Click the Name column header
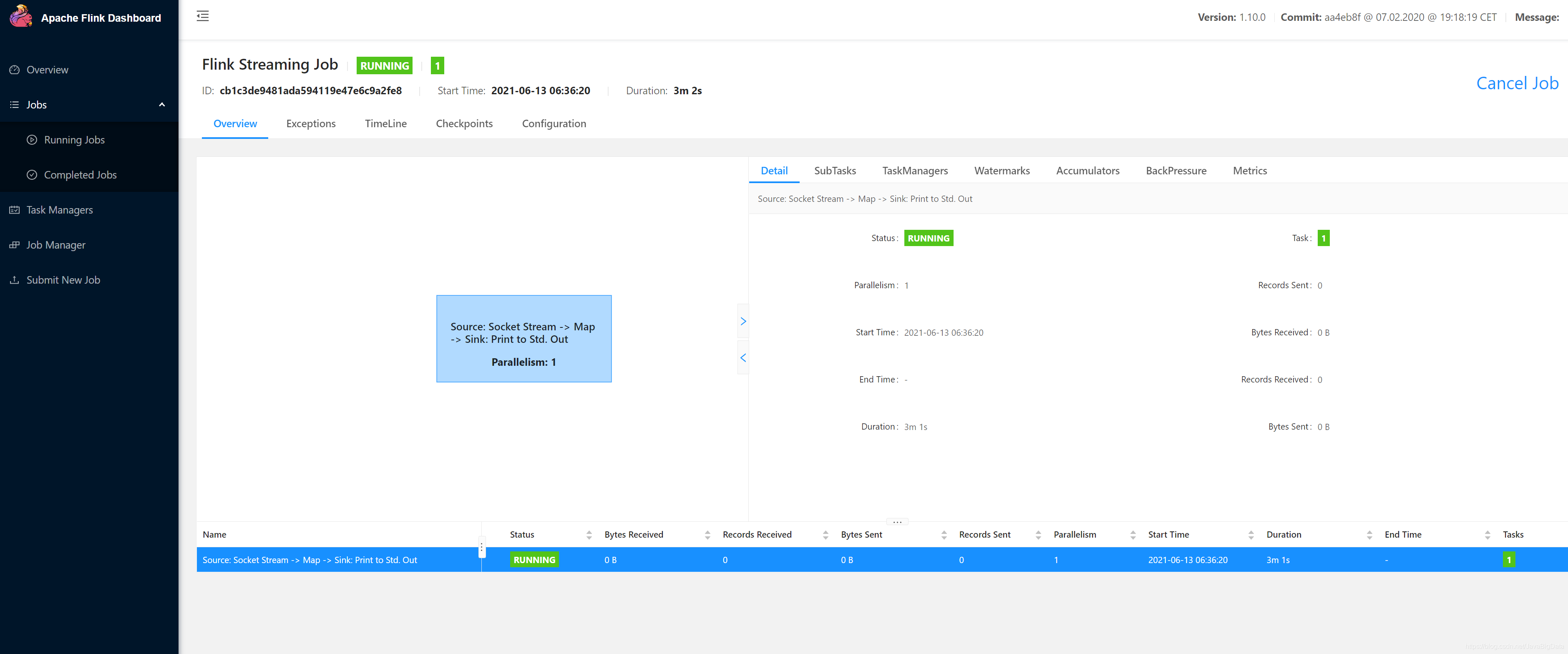This screenshot has width=1568, height=654. point(214,535)
